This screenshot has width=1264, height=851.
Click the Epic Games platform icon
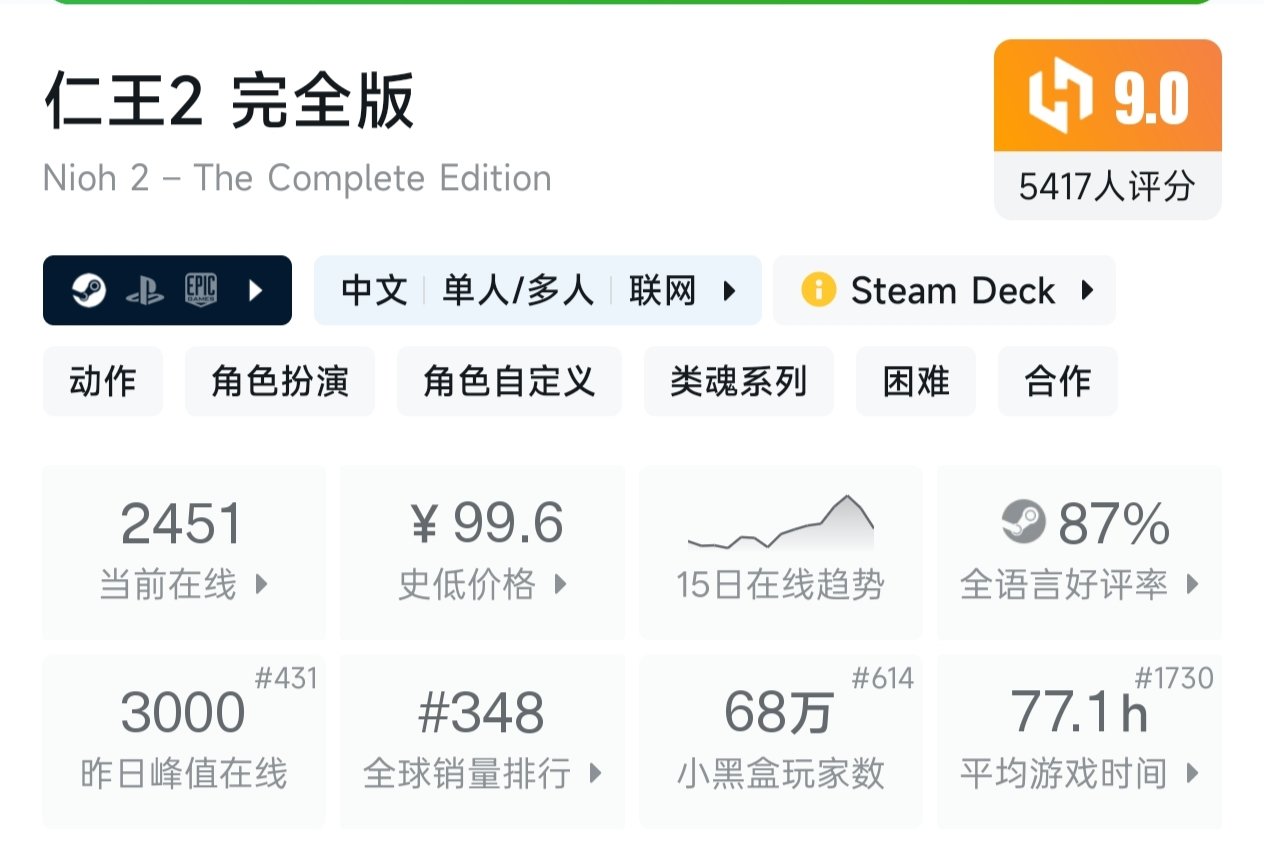201,291
